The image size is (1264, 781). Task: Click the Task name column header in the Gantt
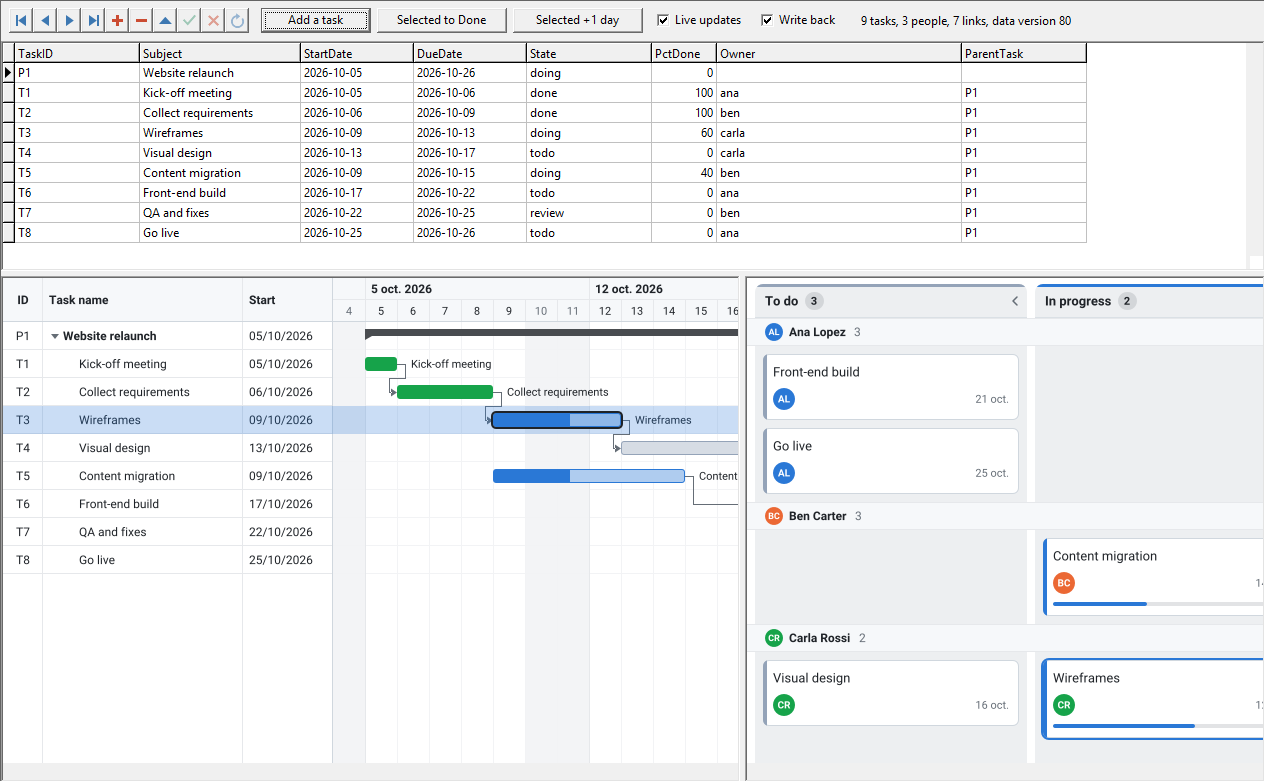pos(142,300)
